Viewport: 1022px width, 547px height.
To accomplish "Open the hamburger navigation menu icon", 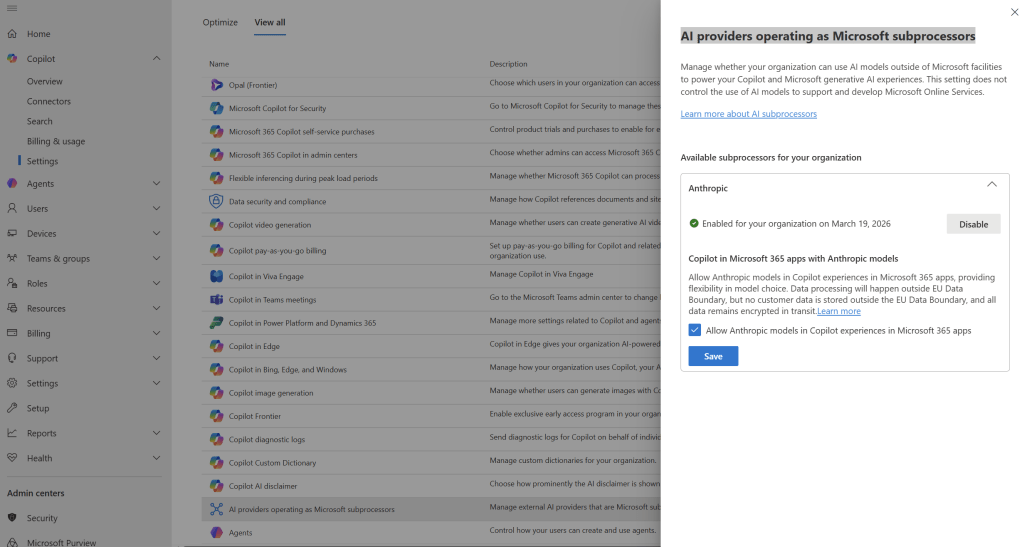I will point(12,9).
